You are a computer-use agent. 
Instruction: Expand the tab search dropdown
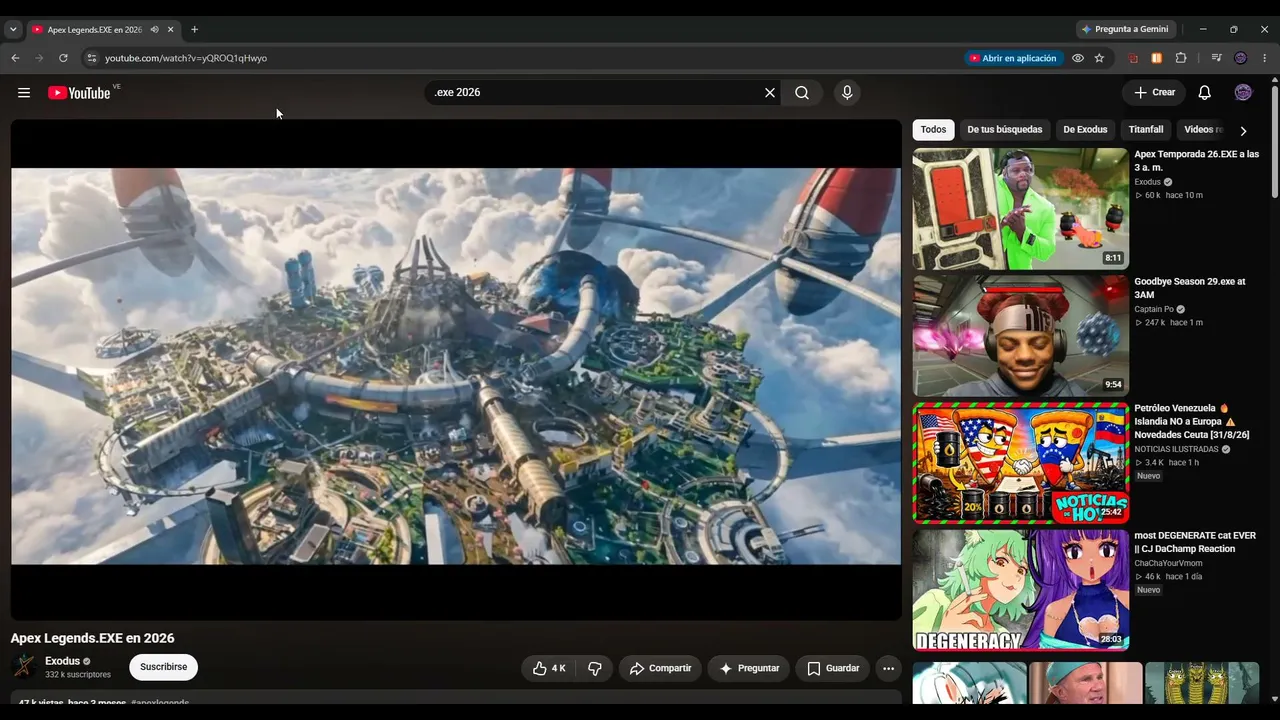pyautogui.click(x=13, y=30)
